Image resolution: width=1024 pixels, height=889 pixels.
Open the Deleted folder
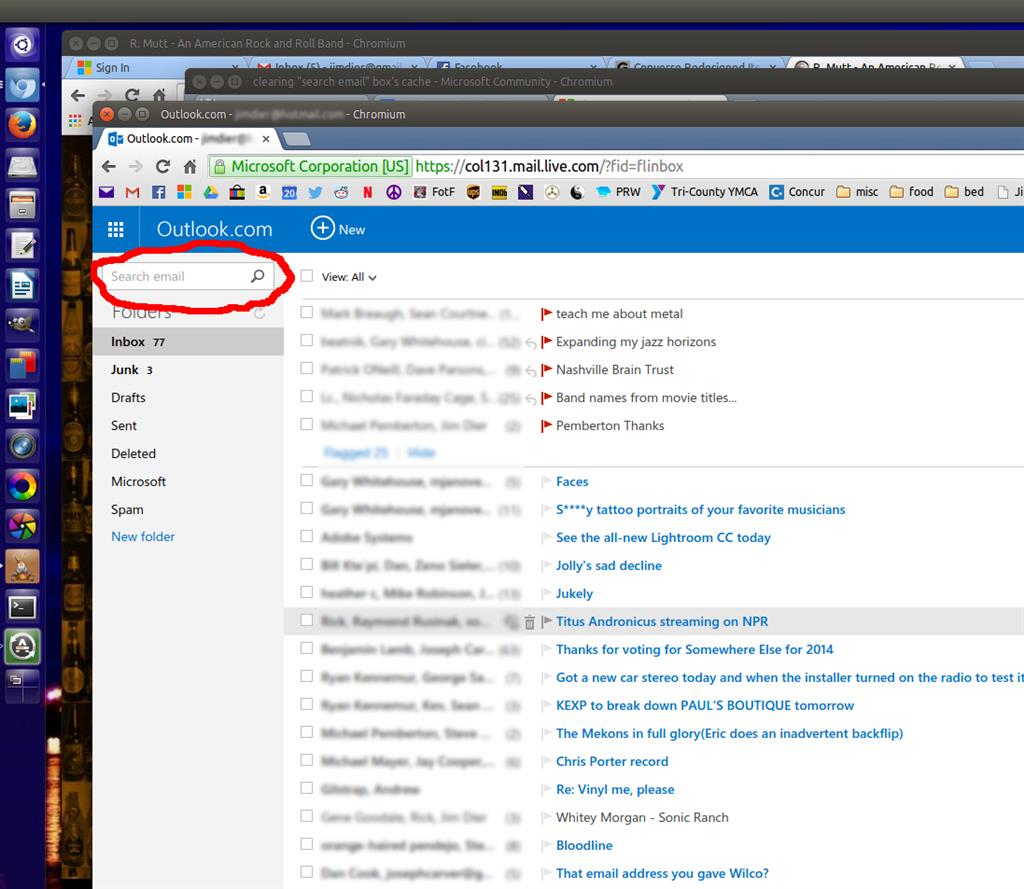[188, 454]
